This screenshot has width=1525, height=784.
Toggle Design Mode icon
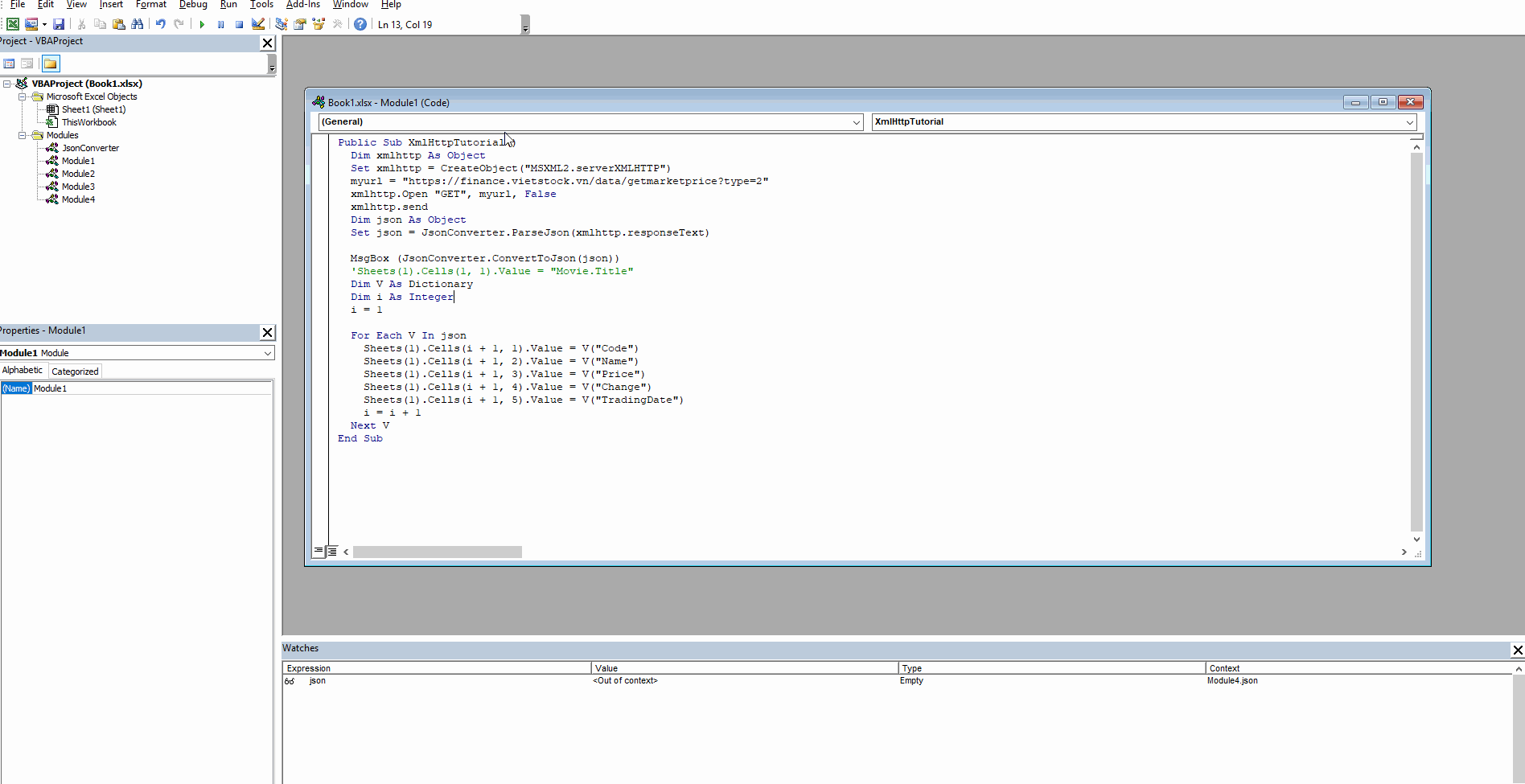[x=258, y=24]
